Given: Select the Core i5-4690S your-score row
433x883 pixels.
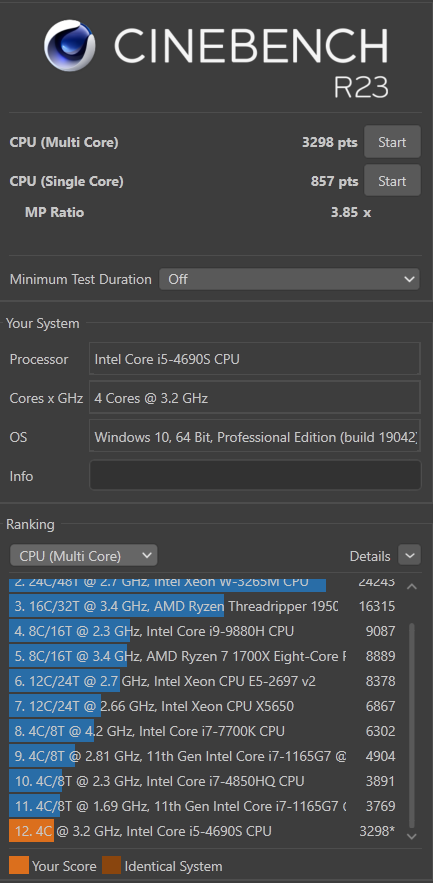Looking at the screenshot, I should tap(203, 831).
